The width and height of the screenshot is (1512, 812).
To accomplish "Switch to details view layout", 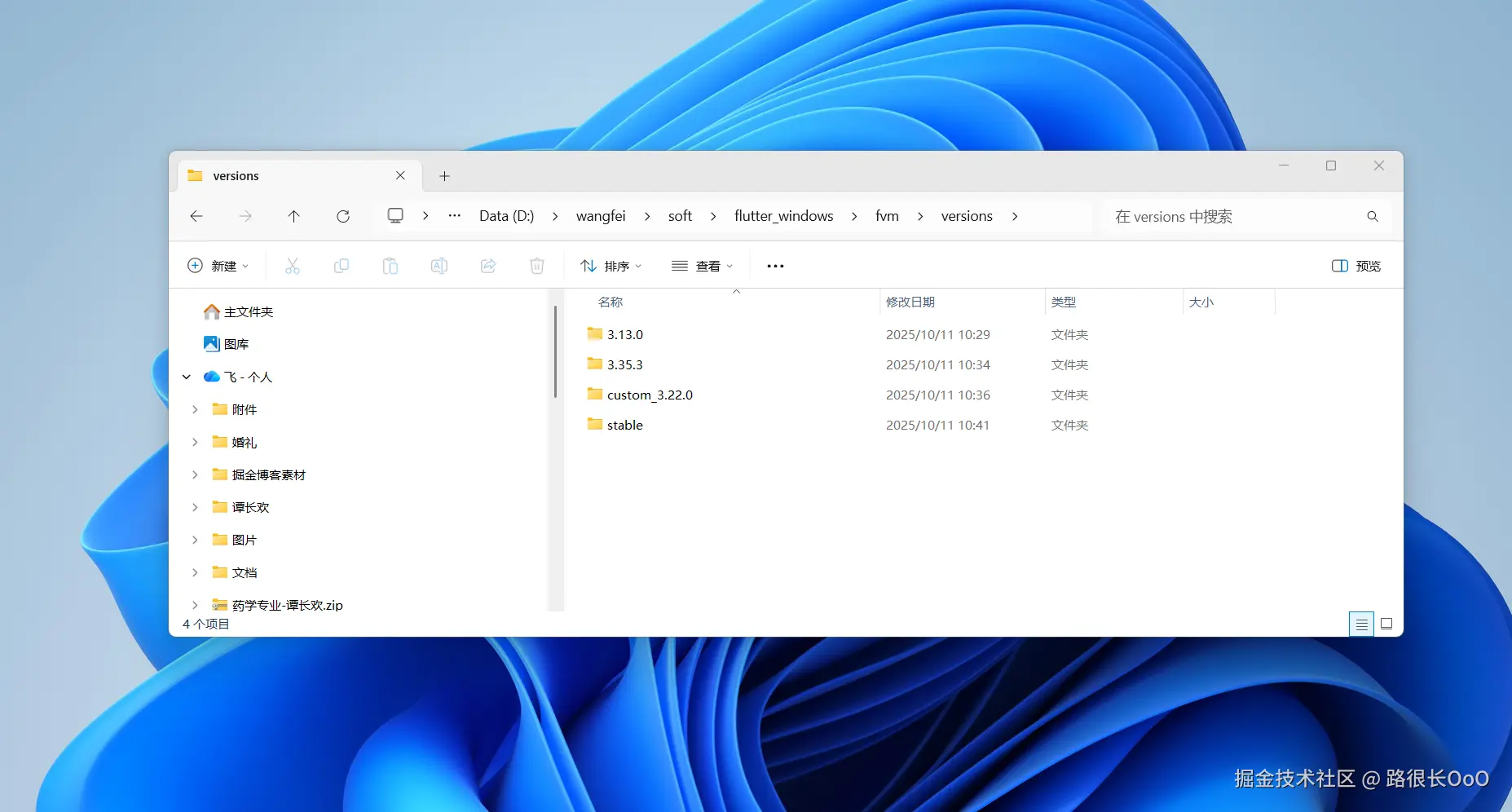I will coord(1361,624).
